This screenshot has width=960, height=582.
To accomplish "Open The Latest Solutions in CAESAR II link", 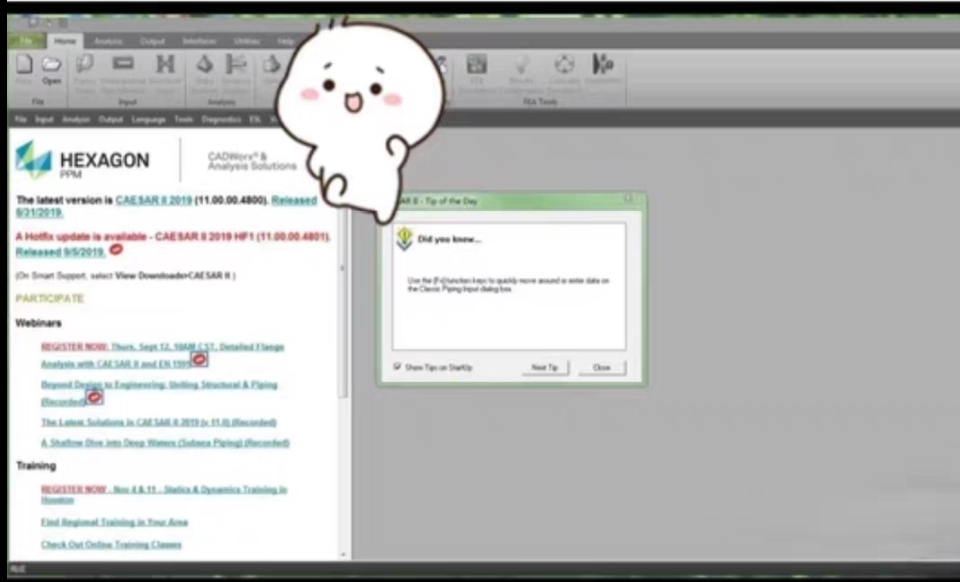I will [x=159, y=422].
